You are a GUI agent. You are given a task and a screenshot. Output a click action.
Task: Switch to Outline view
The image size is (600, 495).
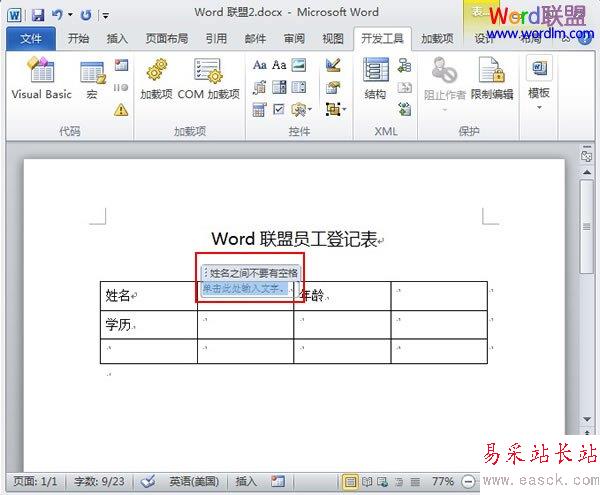(x=399, y=482)
